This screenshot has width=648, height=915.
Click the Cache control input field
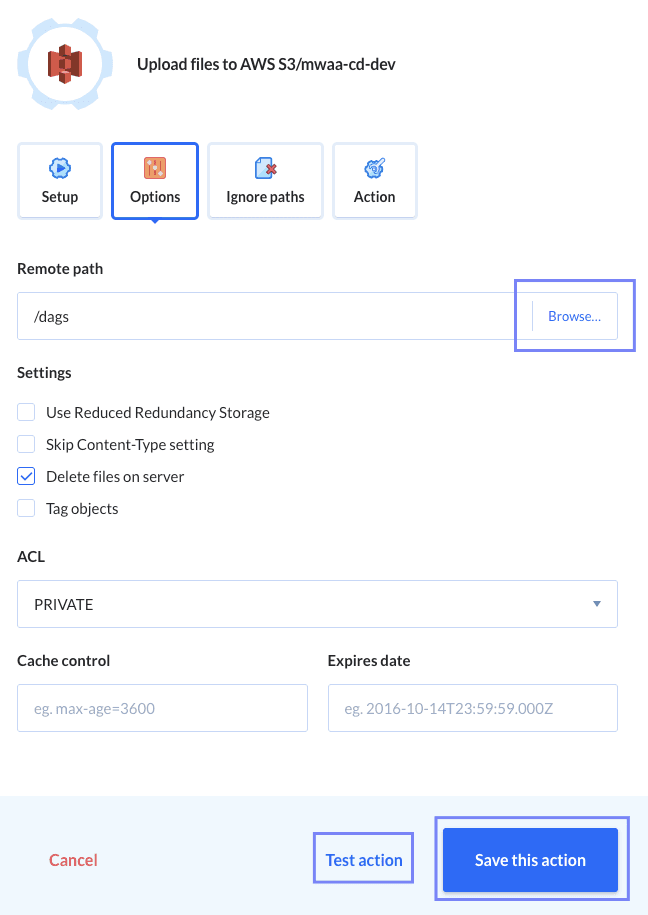pos(162,708)
